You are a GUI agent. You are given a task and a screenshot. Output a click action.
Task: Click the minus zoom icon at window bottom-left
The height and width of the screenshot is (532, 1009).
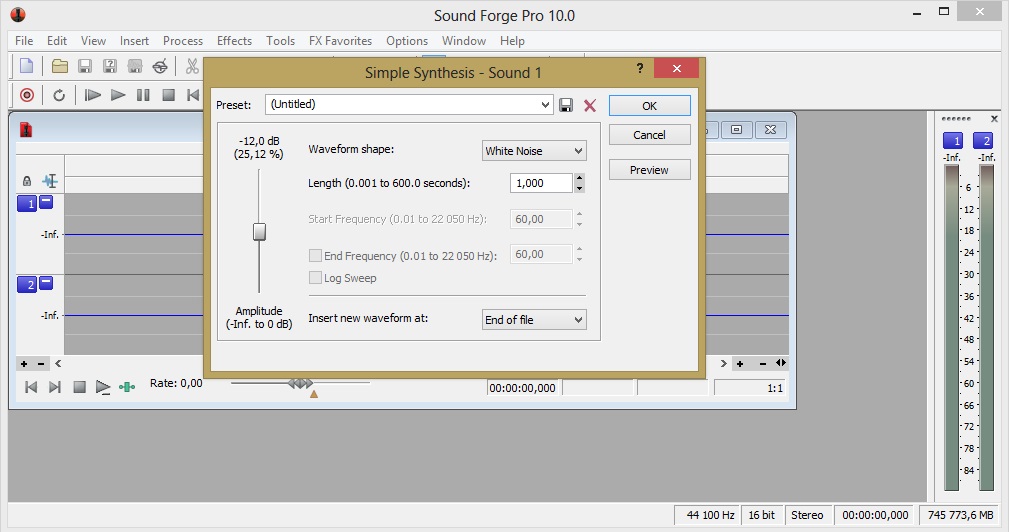coord(41,364)
